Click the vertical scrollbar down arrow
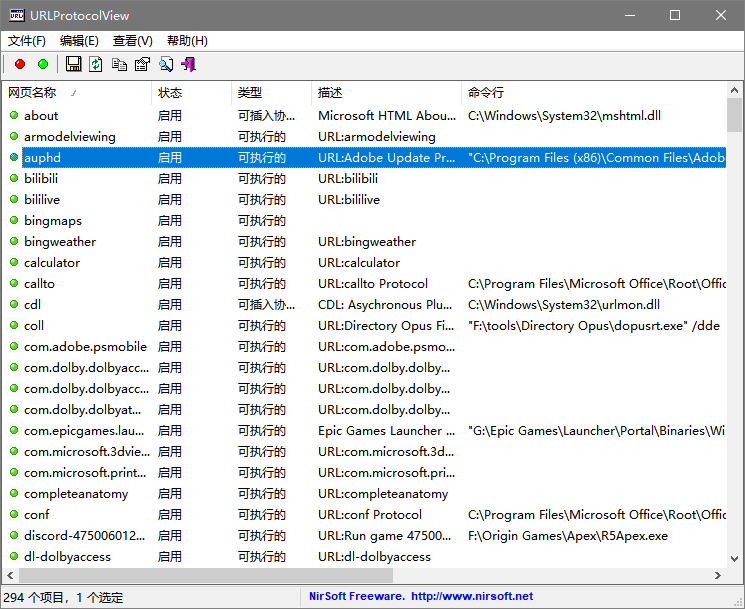 pos(735,558)
